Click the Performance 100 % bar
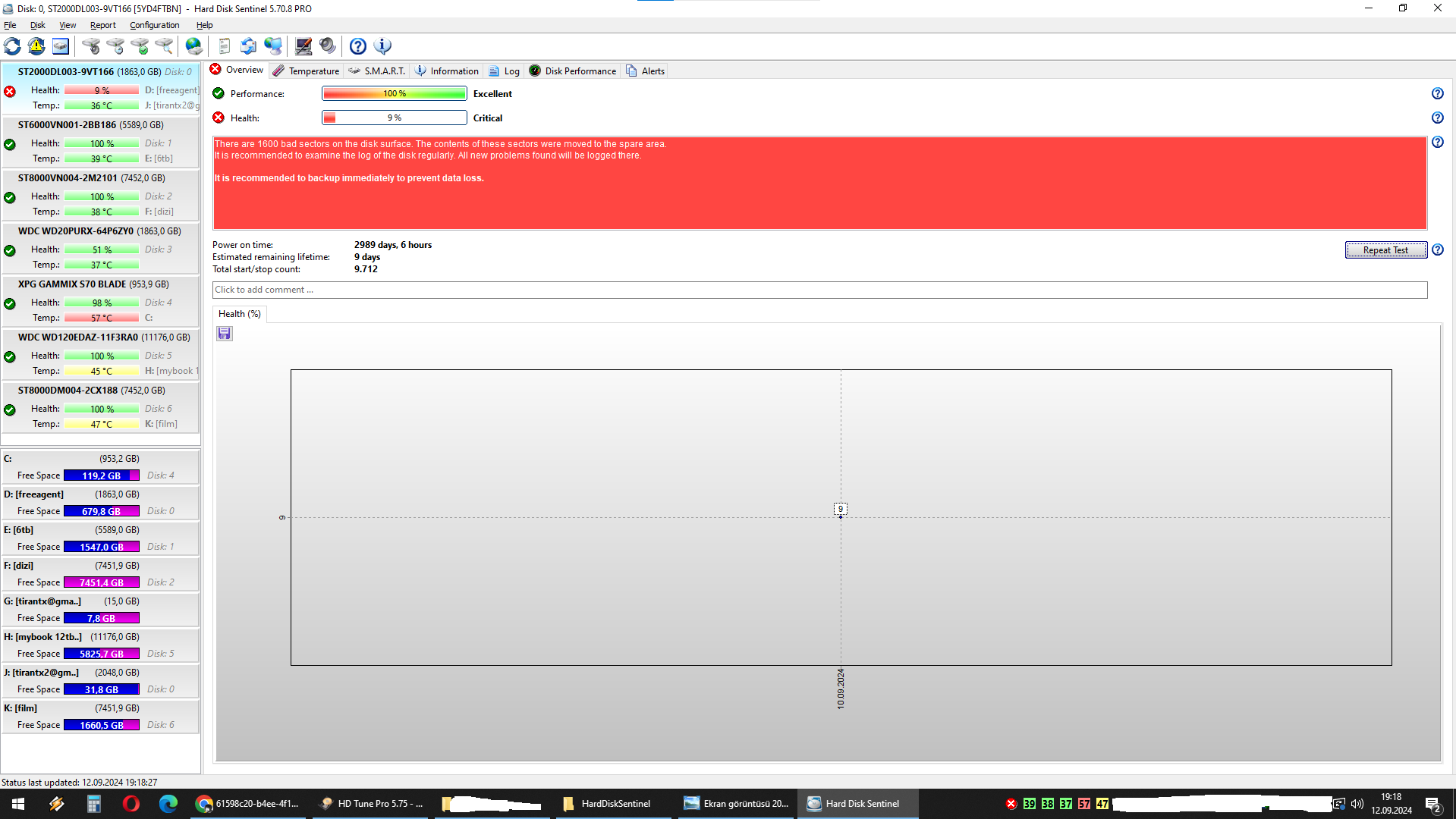Viewport: 1456px width, 819px height. pos(395,93)
